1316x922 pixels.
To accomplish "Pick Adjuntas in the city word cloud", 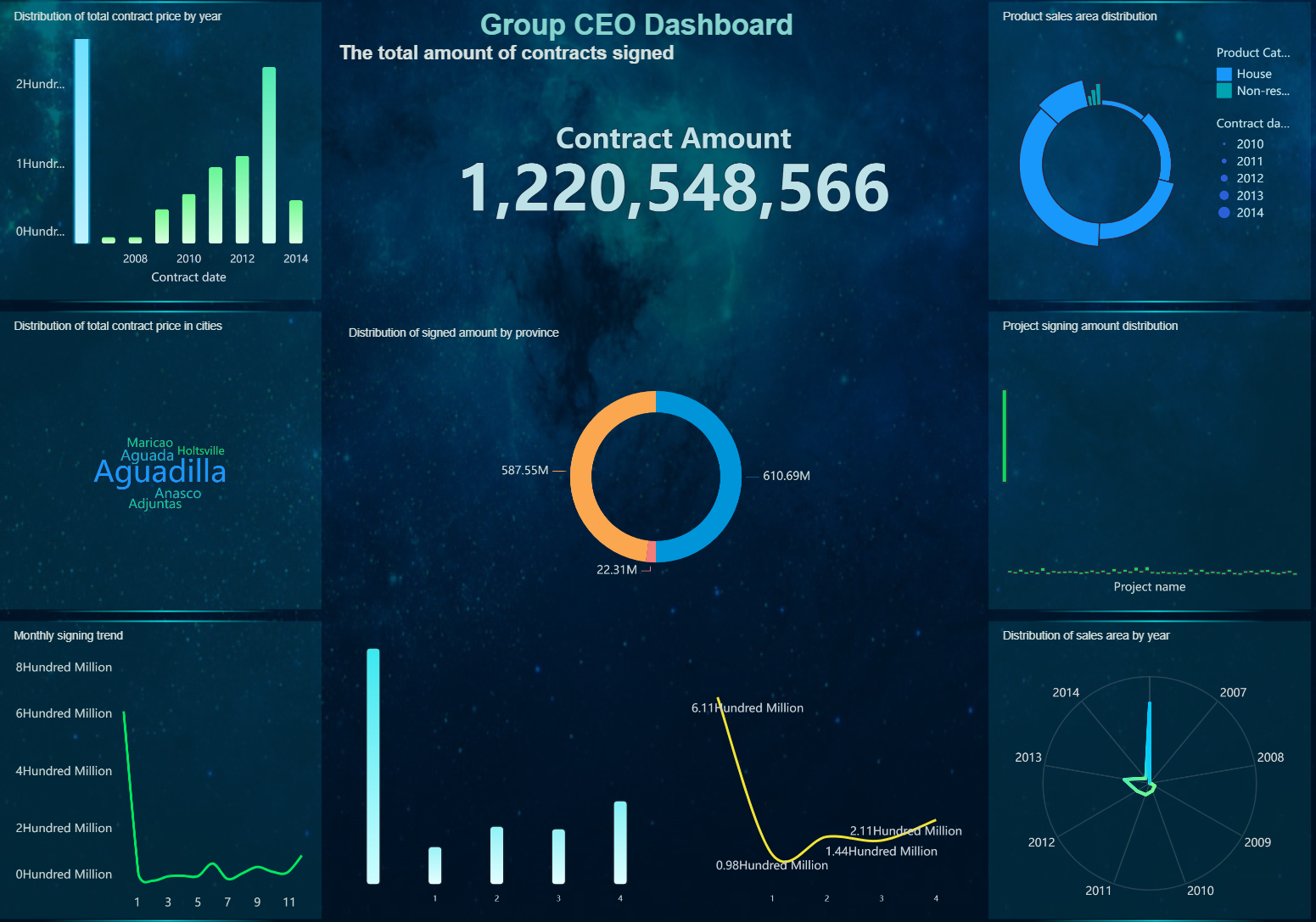I will [x=154, y=504].
